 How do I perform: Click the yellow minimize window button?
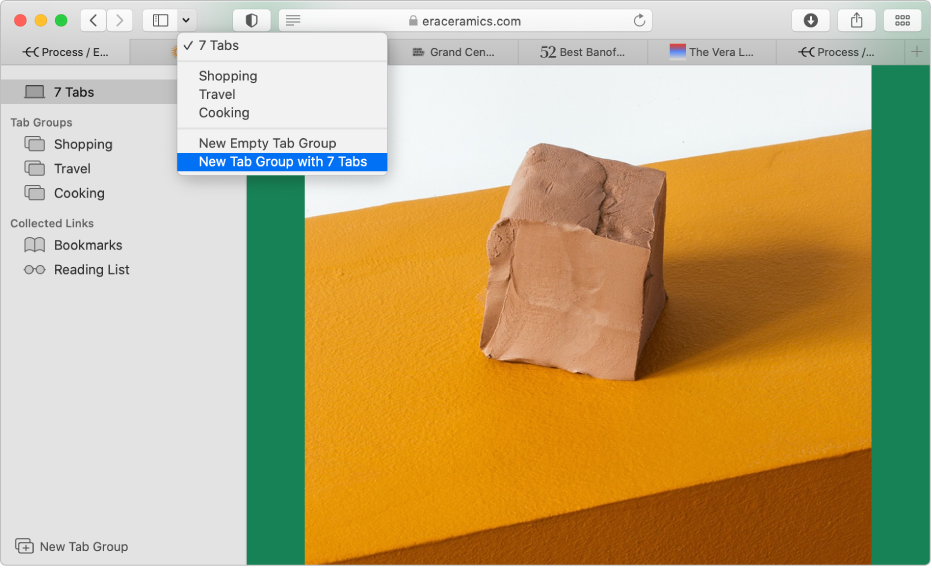click(x=40, y=21)
